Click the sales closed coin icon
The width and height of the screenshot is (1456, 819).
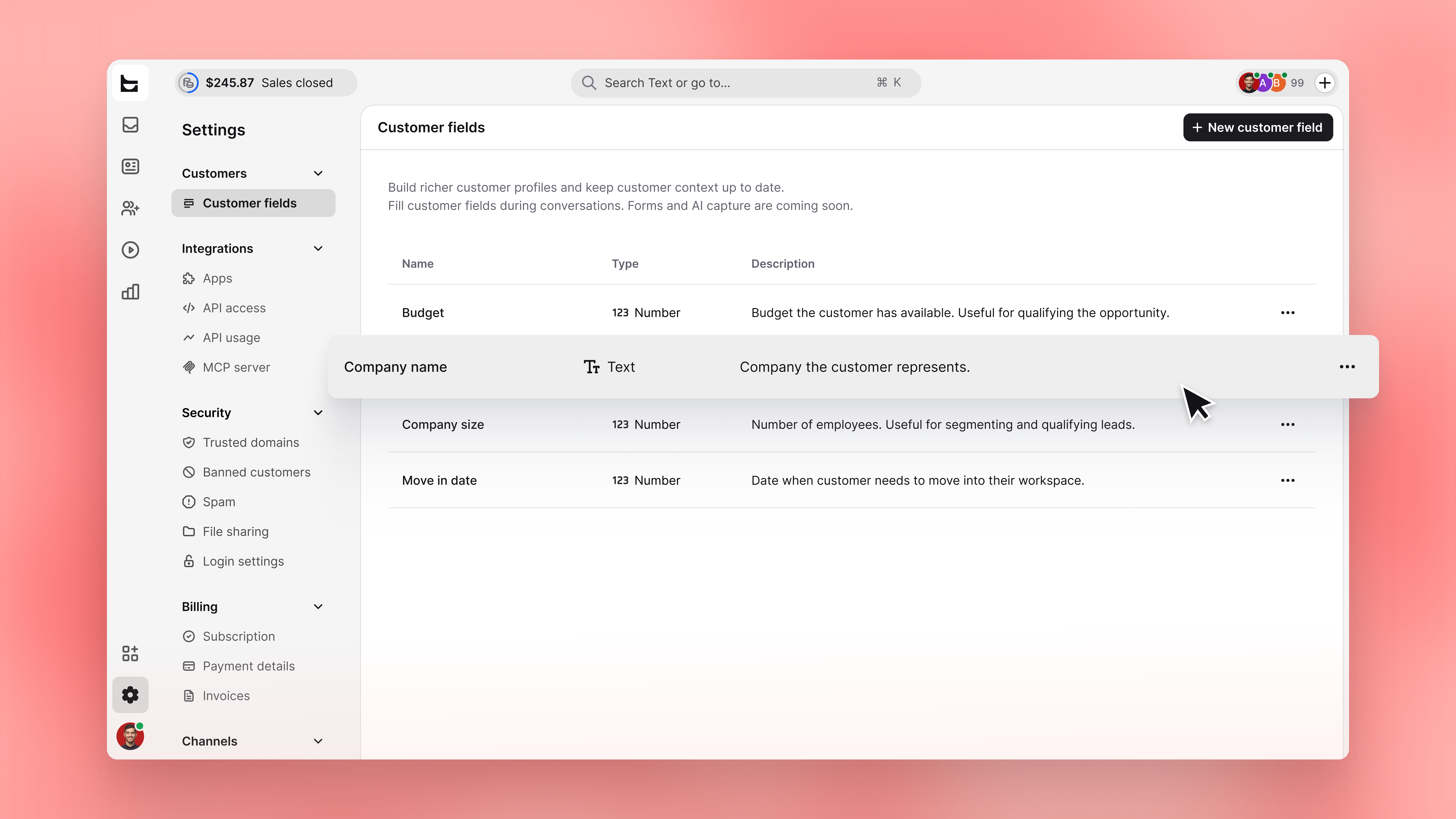coord(188,83)
